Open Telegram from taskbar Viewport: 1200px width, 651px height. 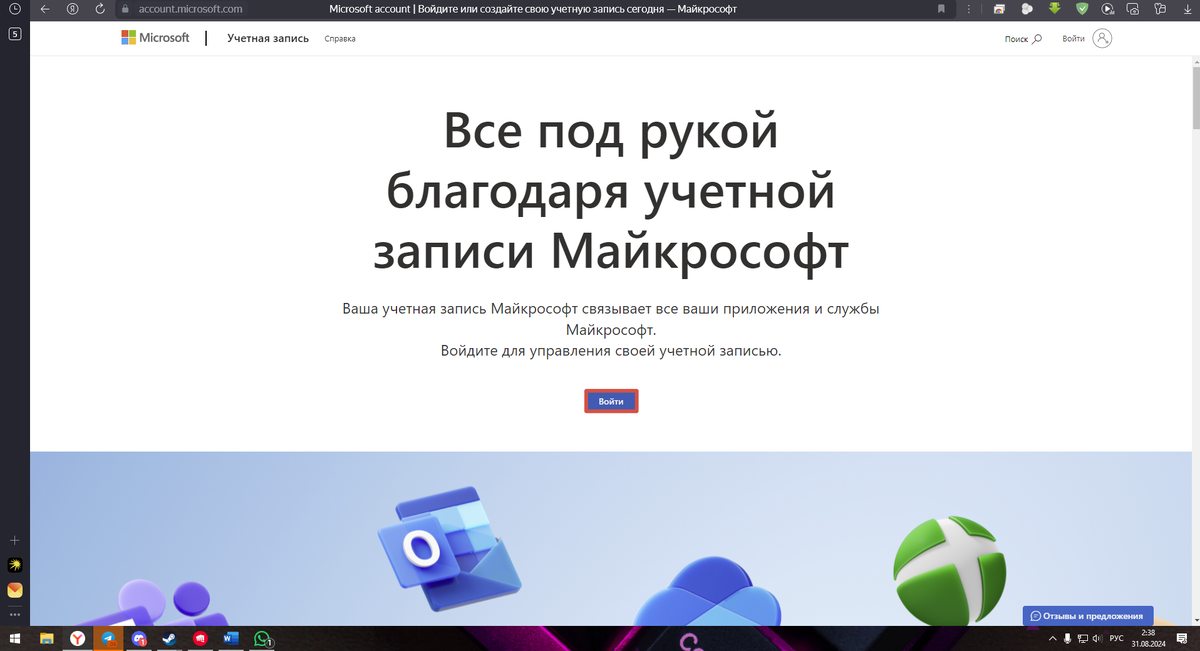coord(108,638)
